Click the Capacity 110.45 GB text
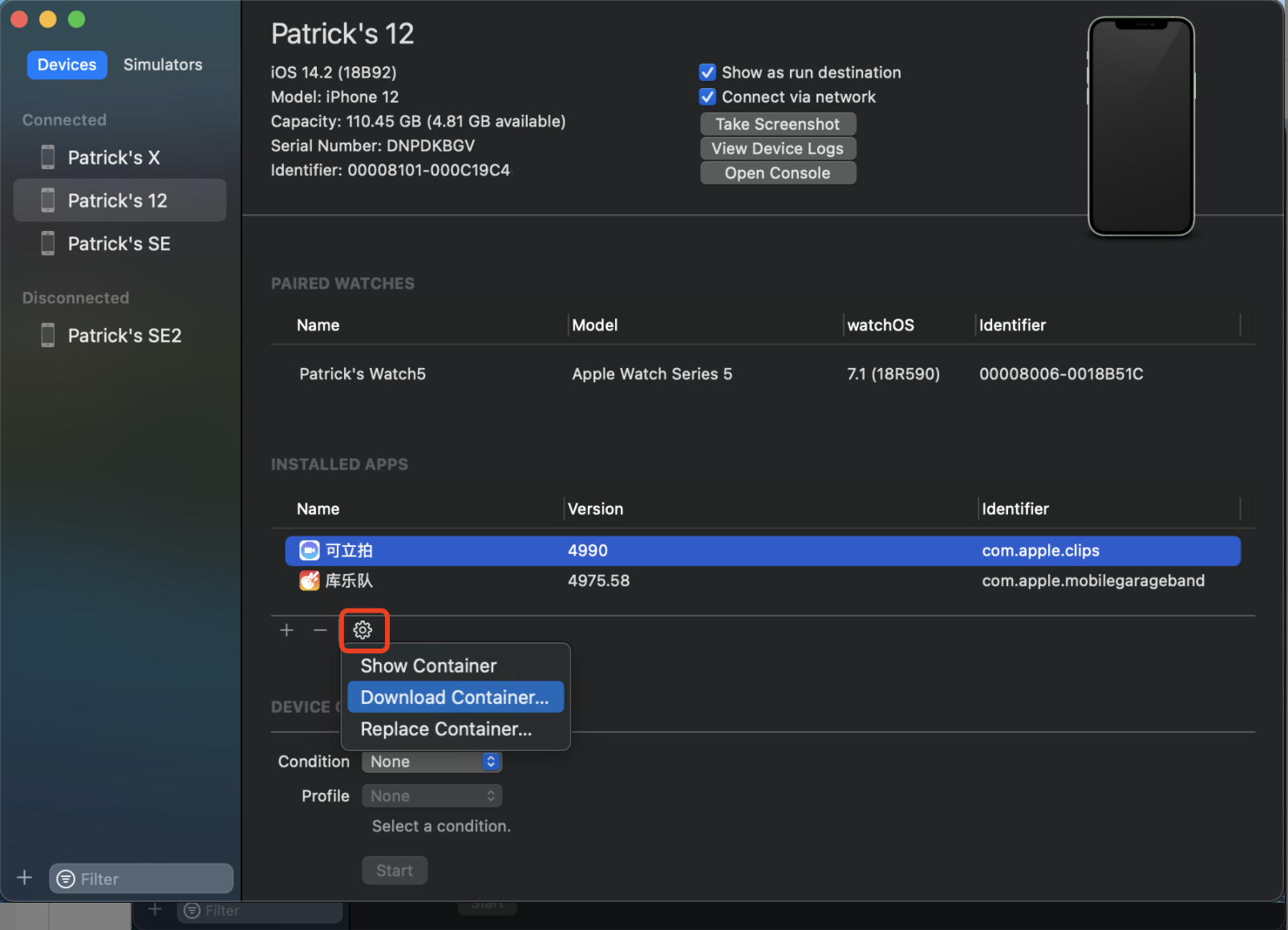The image size is (1288, 930). point(418,121)
